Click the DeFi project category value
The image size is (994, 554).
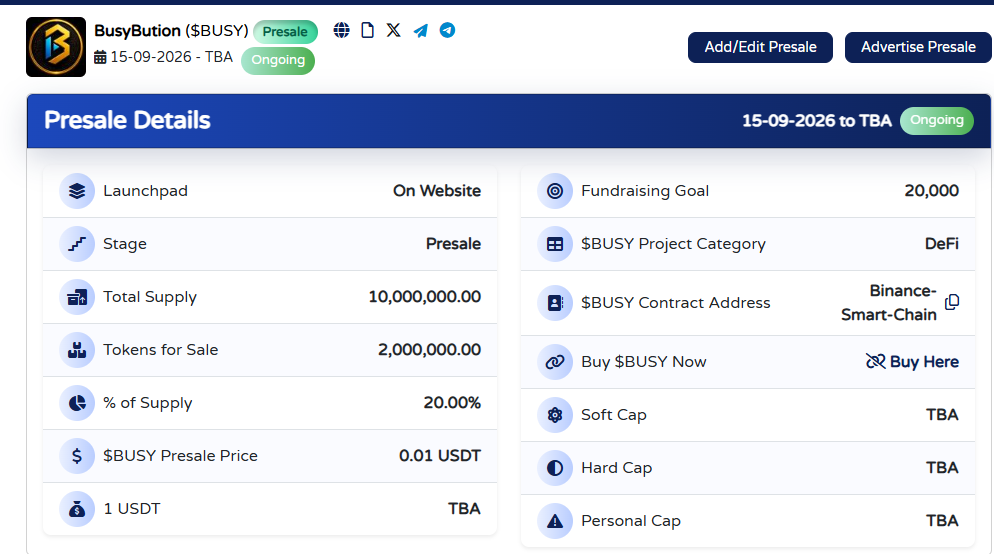(941, 244)
